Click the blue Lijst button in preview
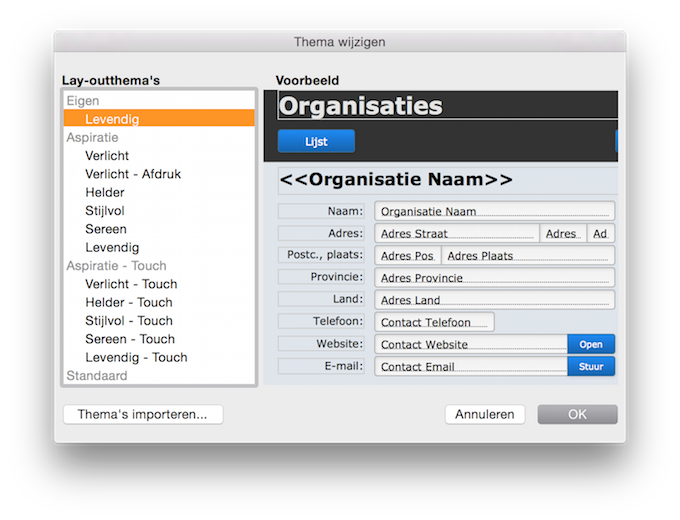Screen dimensions: 680x520 (x=316, y=141)
